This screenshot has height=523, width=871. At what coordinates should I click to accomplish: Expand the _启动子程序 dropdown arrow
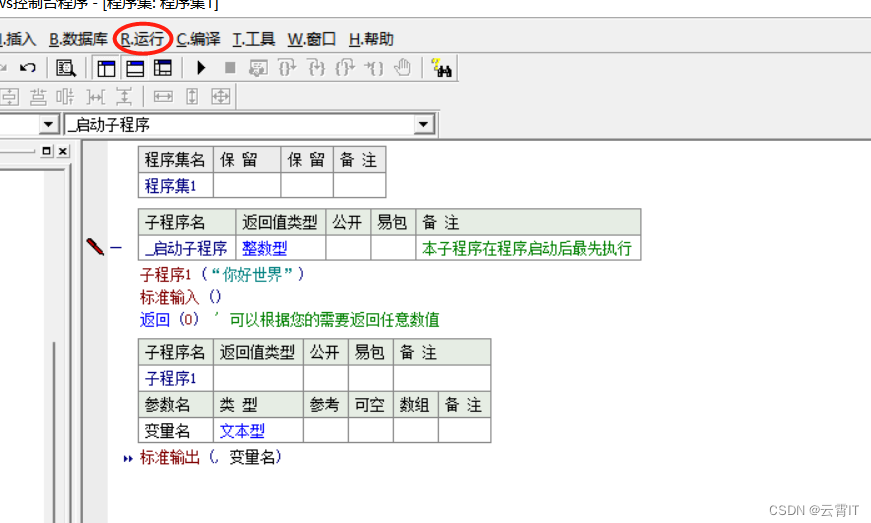point(424,124)
